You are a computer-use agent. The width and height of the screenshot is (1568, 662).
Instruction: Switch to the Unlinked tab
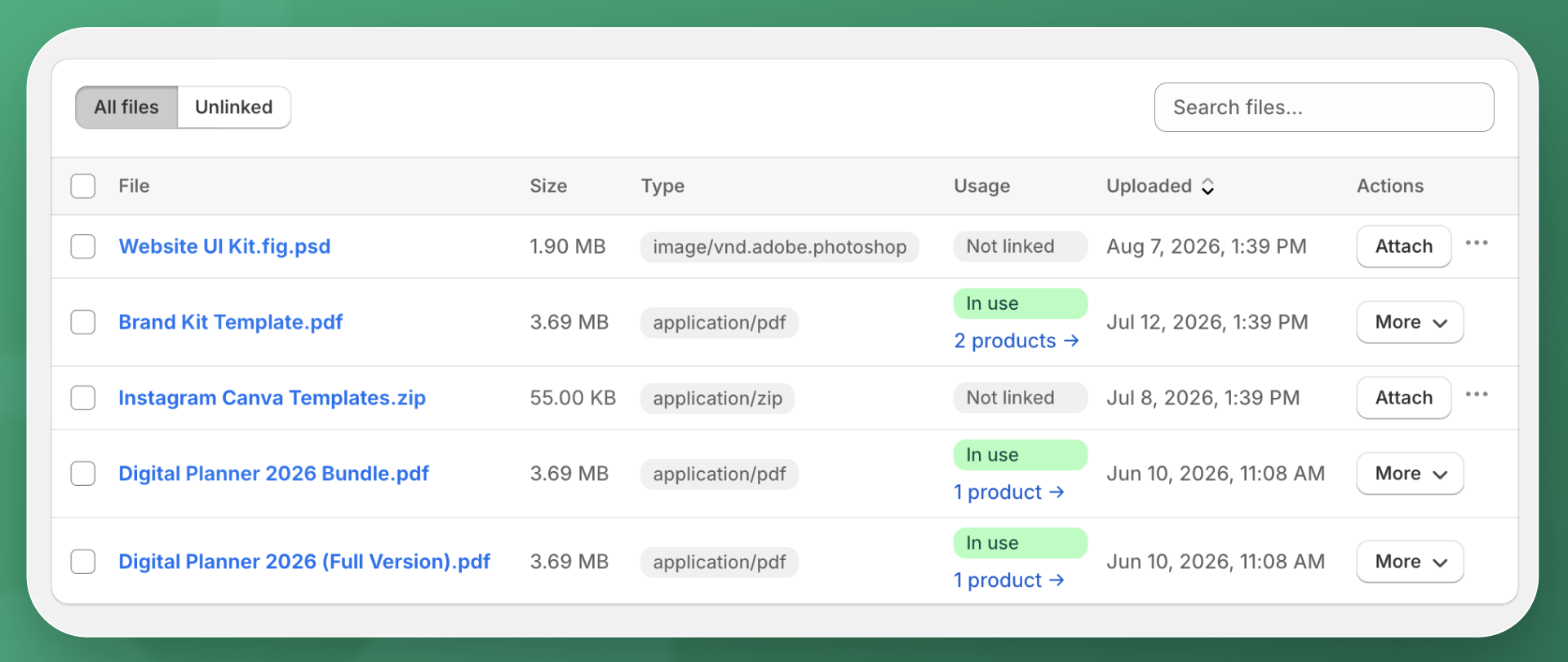coord(234,107)
